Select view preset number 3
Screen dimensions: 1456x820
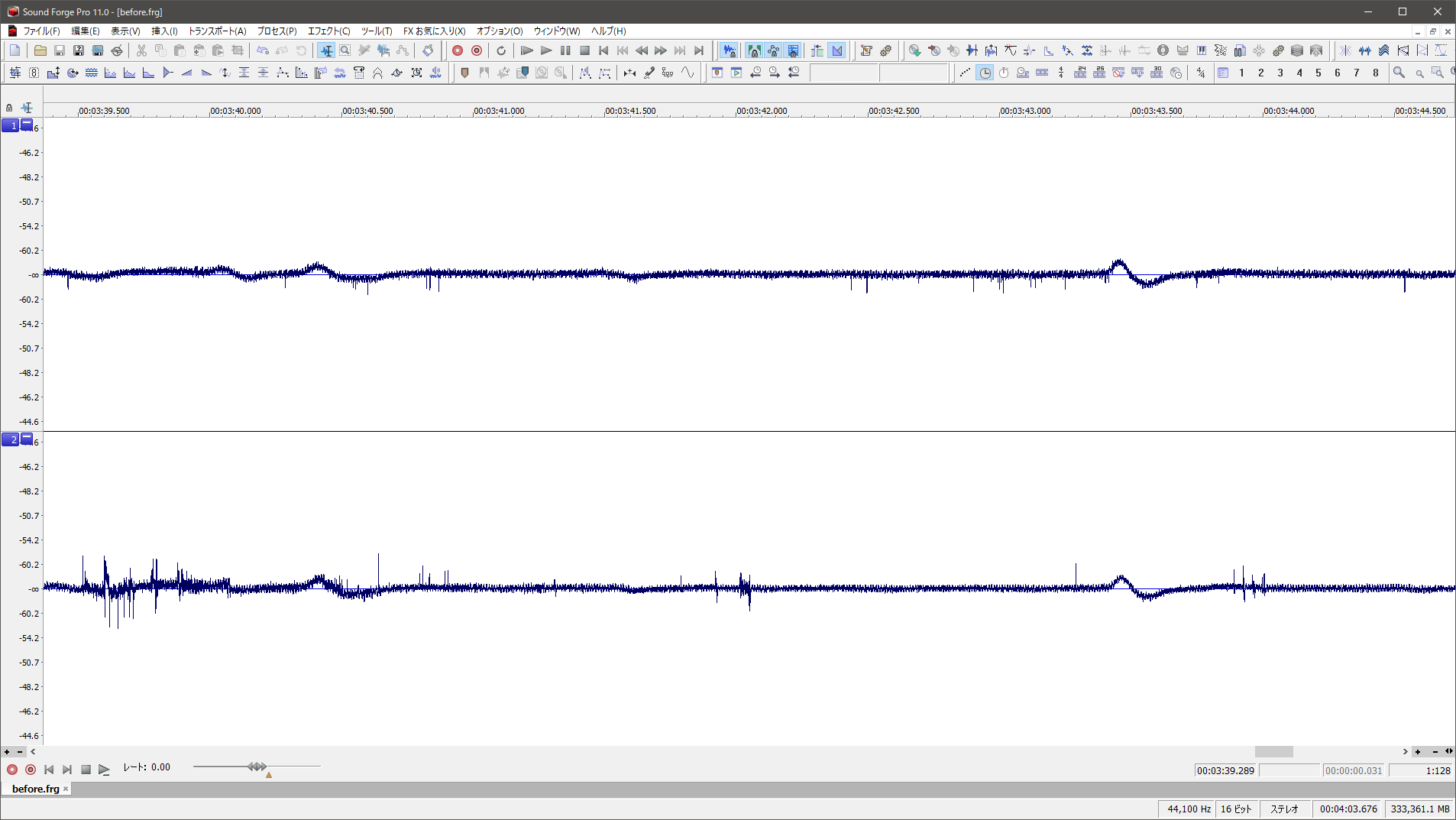coord(1280,73)
